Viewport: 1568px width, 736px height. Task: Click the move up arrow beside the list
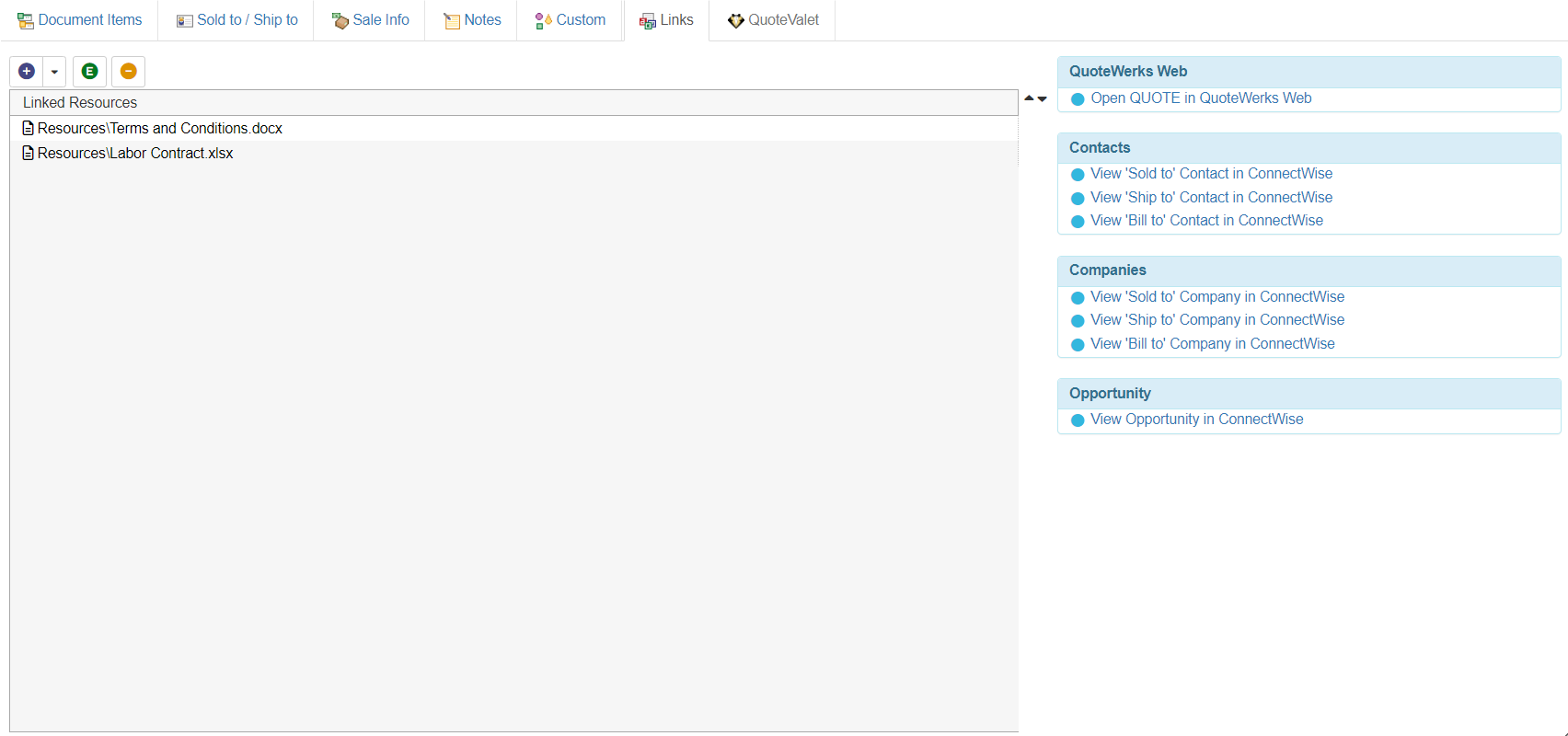(x=1029, y=98)
